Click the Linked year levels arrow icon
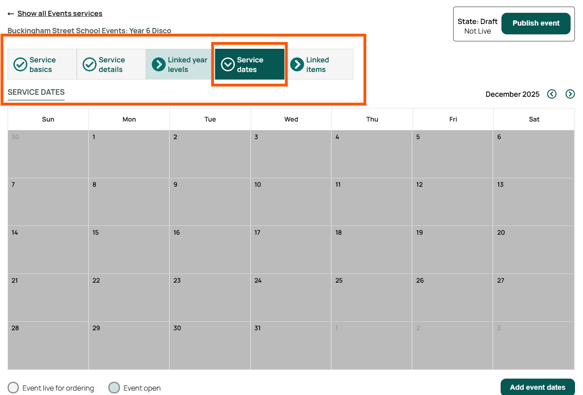 (x=158, y=64)
